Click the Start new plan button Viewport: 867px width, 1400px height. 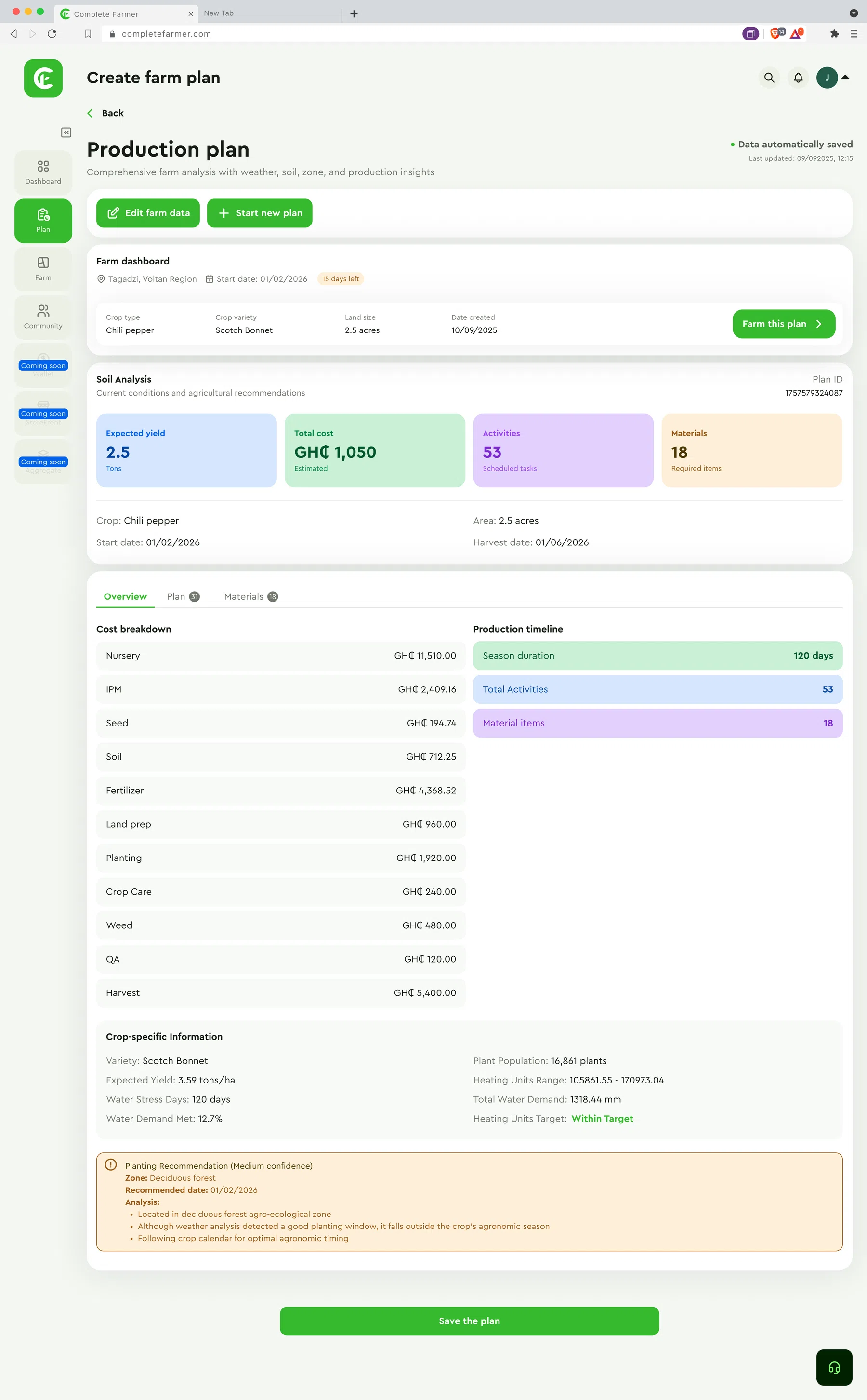[260, 213]
